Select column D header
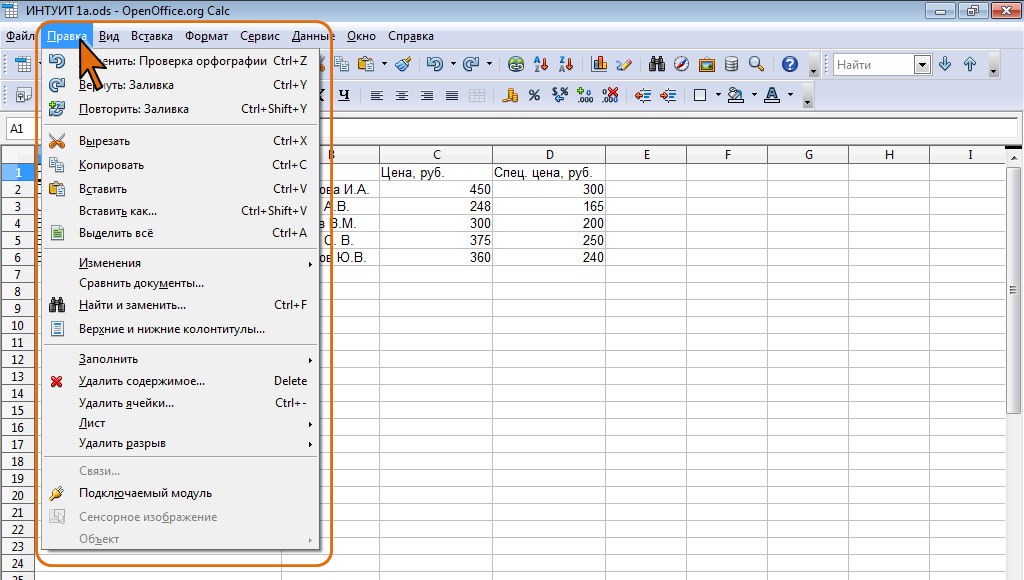Screen dimensions: 1024x580 (x=549, y=155)
